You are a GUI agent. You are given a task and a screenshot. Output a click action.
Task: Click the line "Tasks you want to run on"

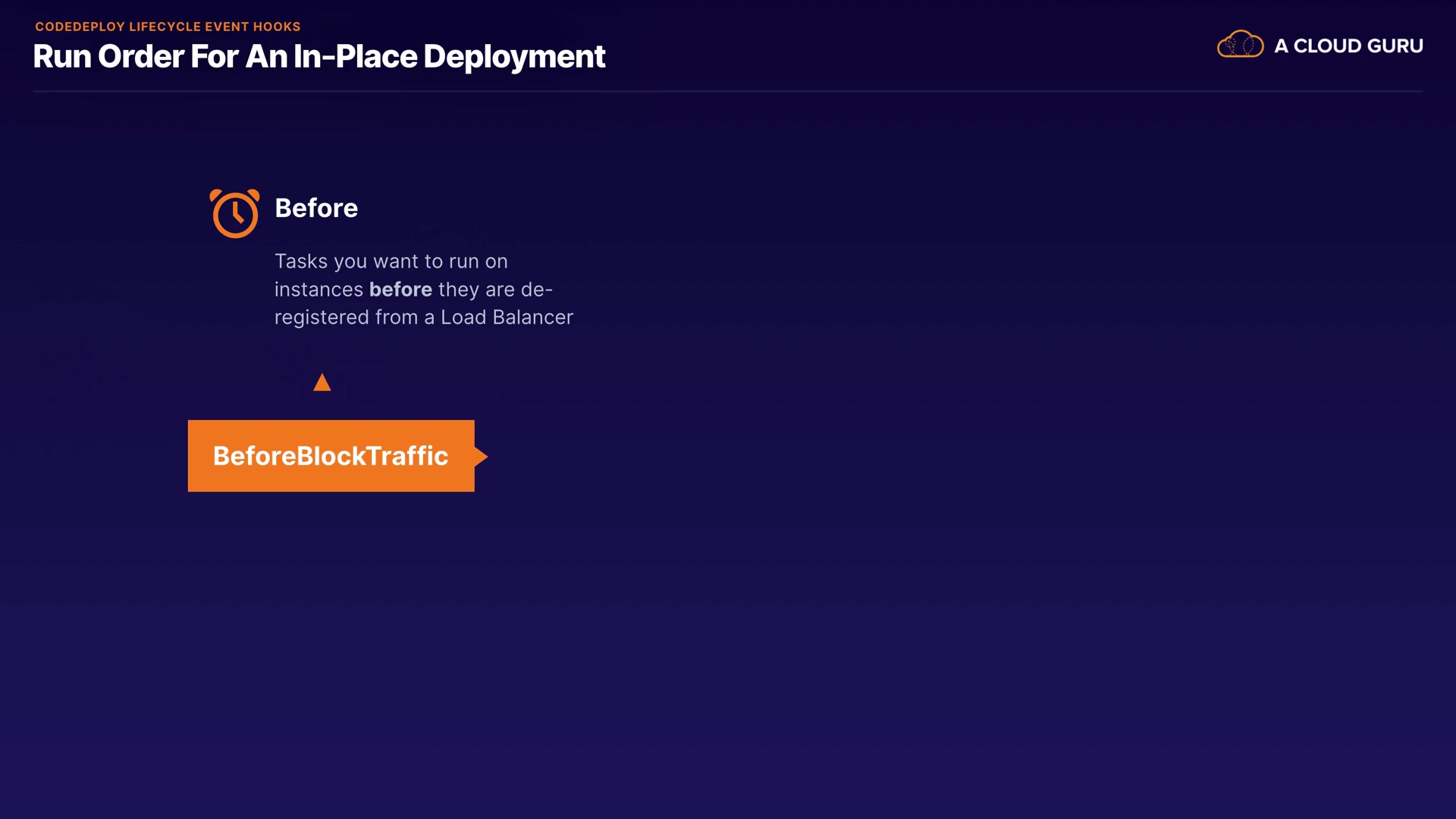pyautogui.click(x=391, y=262)
